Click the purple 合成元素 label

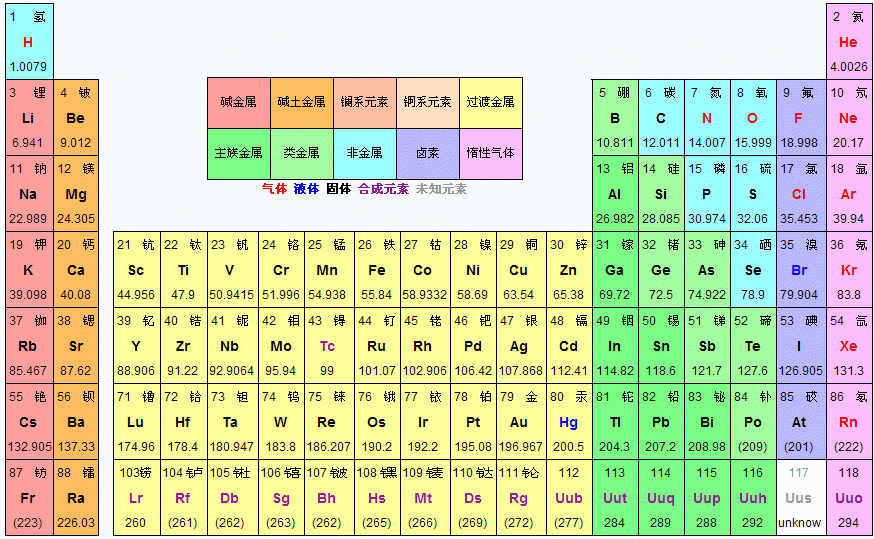point(383,189)
